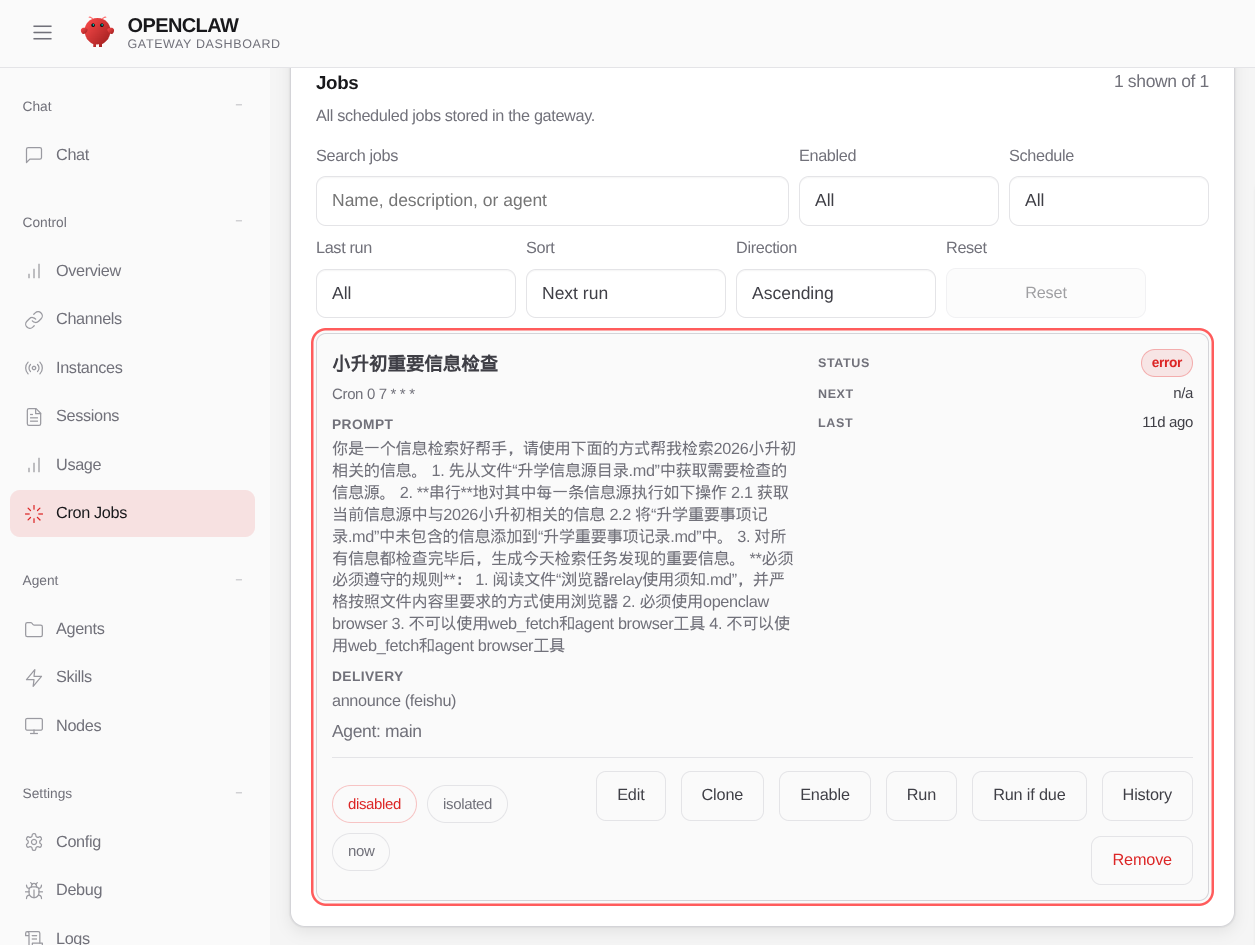Open Skills via the lightning bolt icon

click(x=34, y=678)
